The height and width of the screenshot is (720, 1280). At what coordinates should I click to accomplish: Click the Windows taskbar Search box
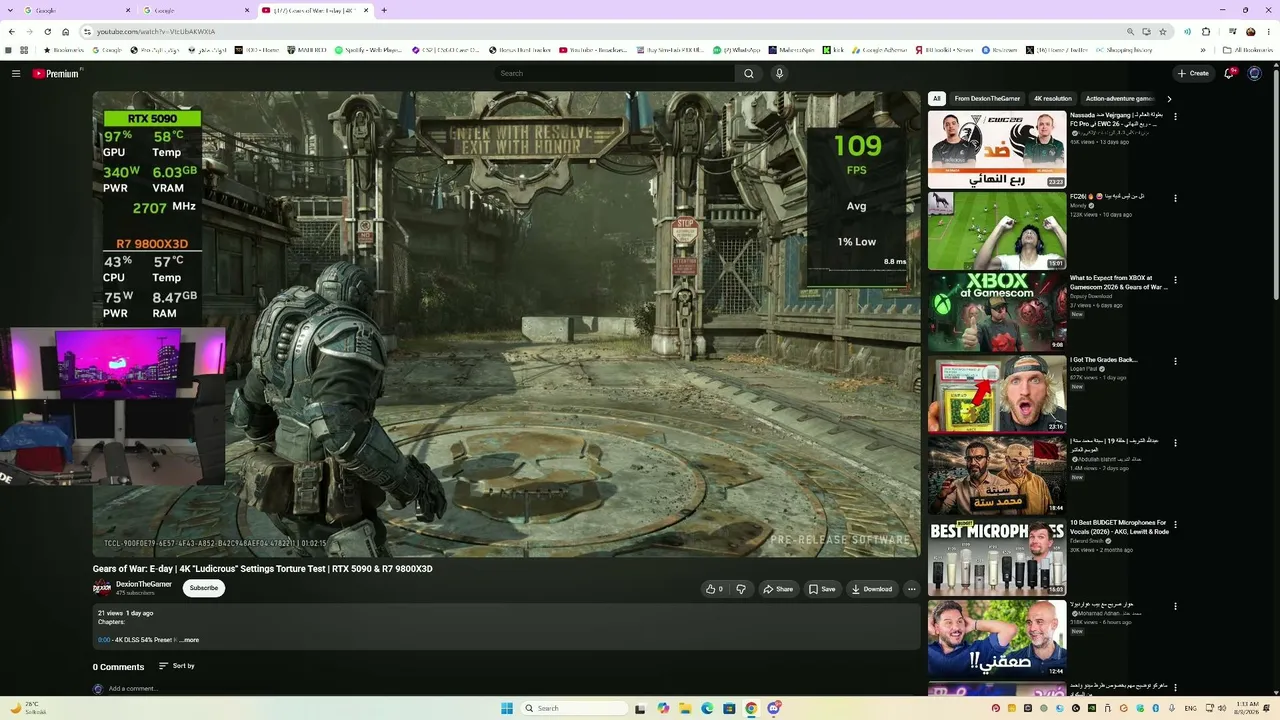pos(572,708)
